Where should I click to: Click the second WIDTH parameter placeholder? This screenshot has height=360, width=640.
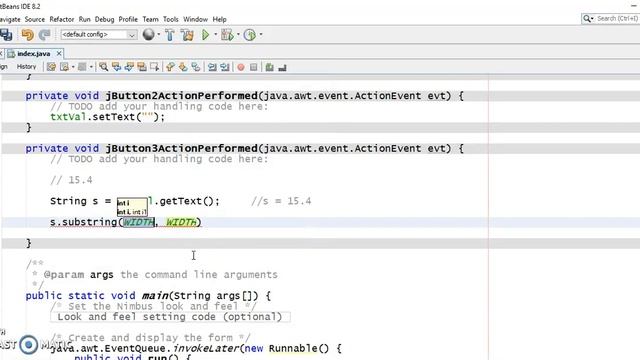(181, 222)
